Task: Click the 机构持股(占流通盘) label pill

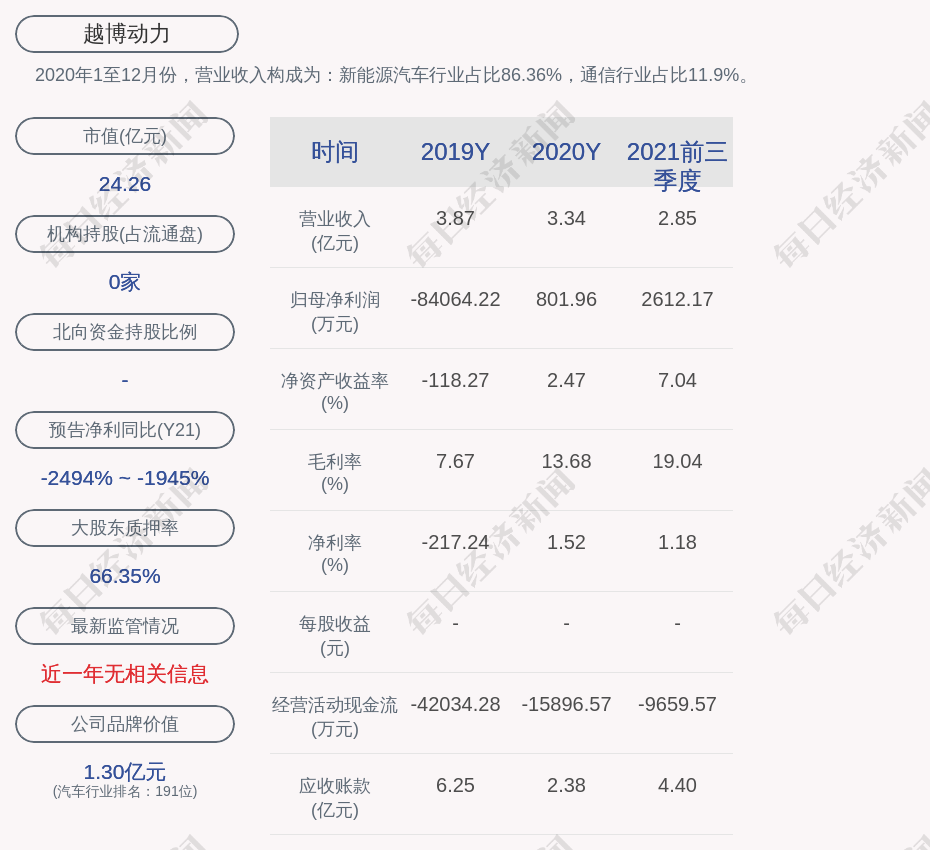Action: [x=125, y=234]
